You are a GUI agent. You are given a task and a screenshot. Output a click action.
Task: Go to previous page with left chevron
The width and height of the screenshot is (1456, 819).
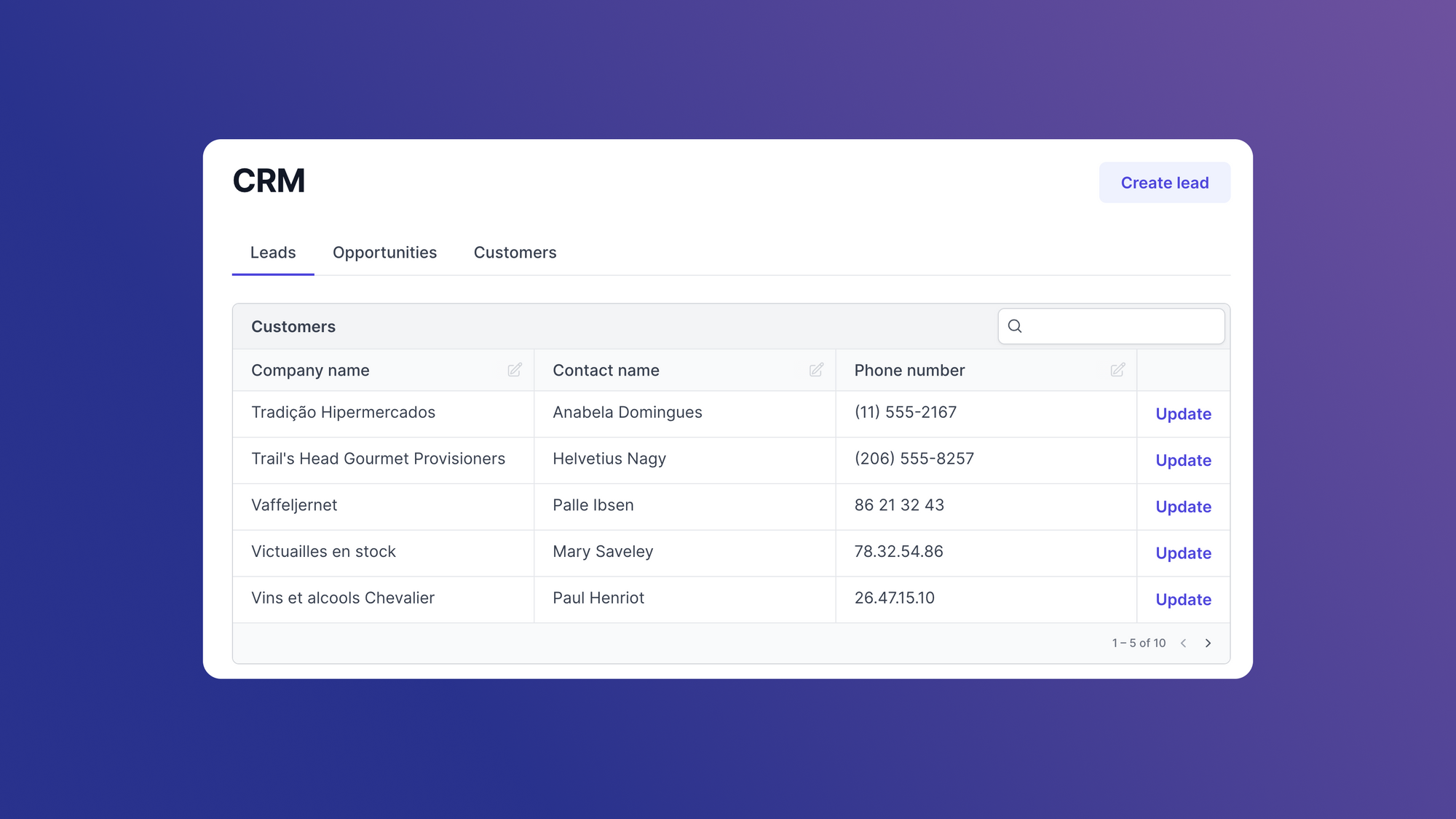pyautogui.click(x=1184, y=643)
